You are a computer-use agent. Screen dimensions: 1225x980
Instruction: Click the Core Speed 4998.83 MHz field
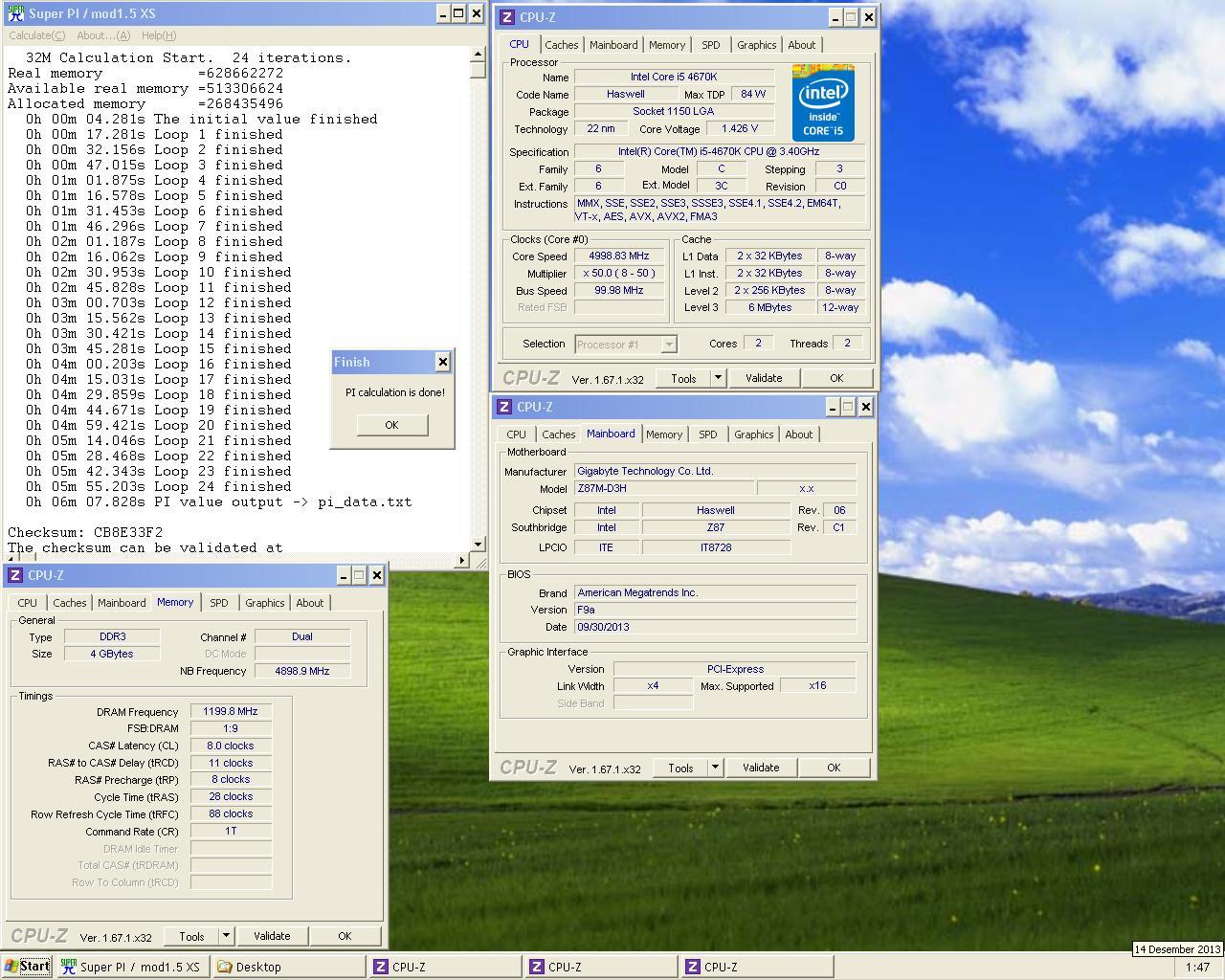point(619,256)
